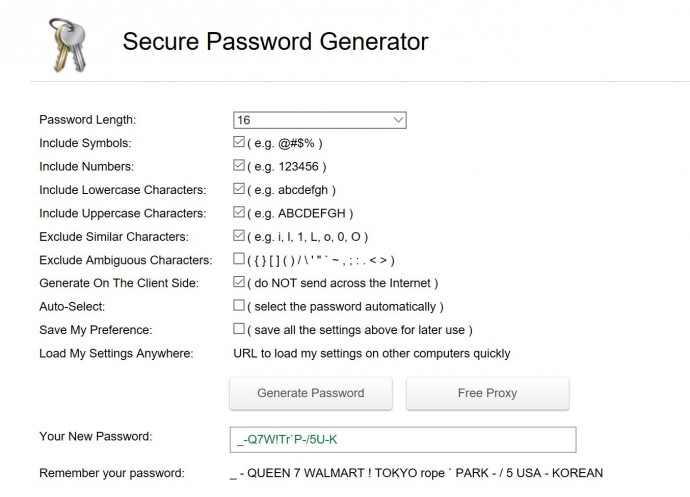This screenshot has height=497, width=690.
Task: Click the Free Proxy button
Action: 487,393
